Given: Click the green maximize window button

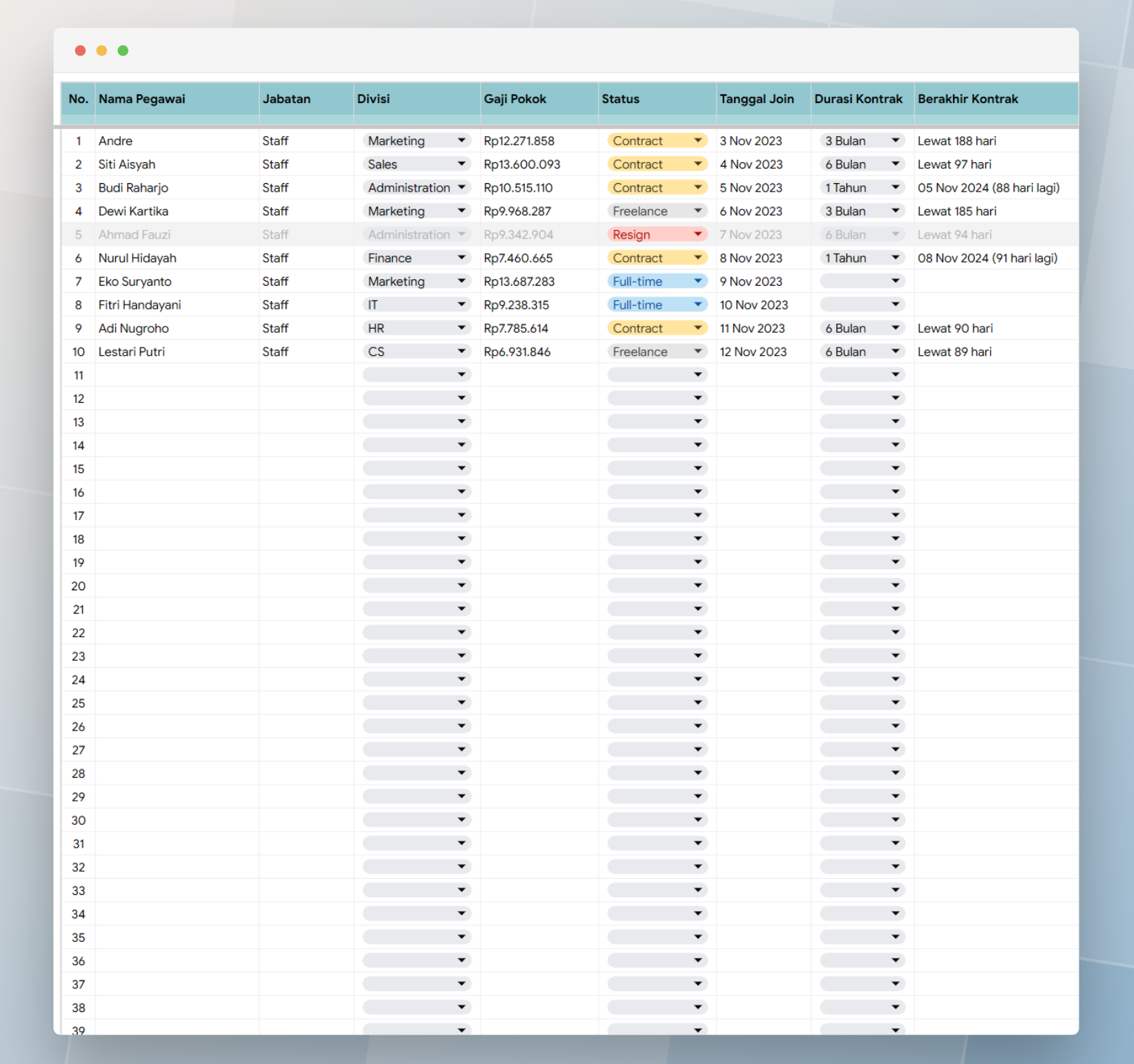Looking at the screenshot, I should [x=123, y=51].
